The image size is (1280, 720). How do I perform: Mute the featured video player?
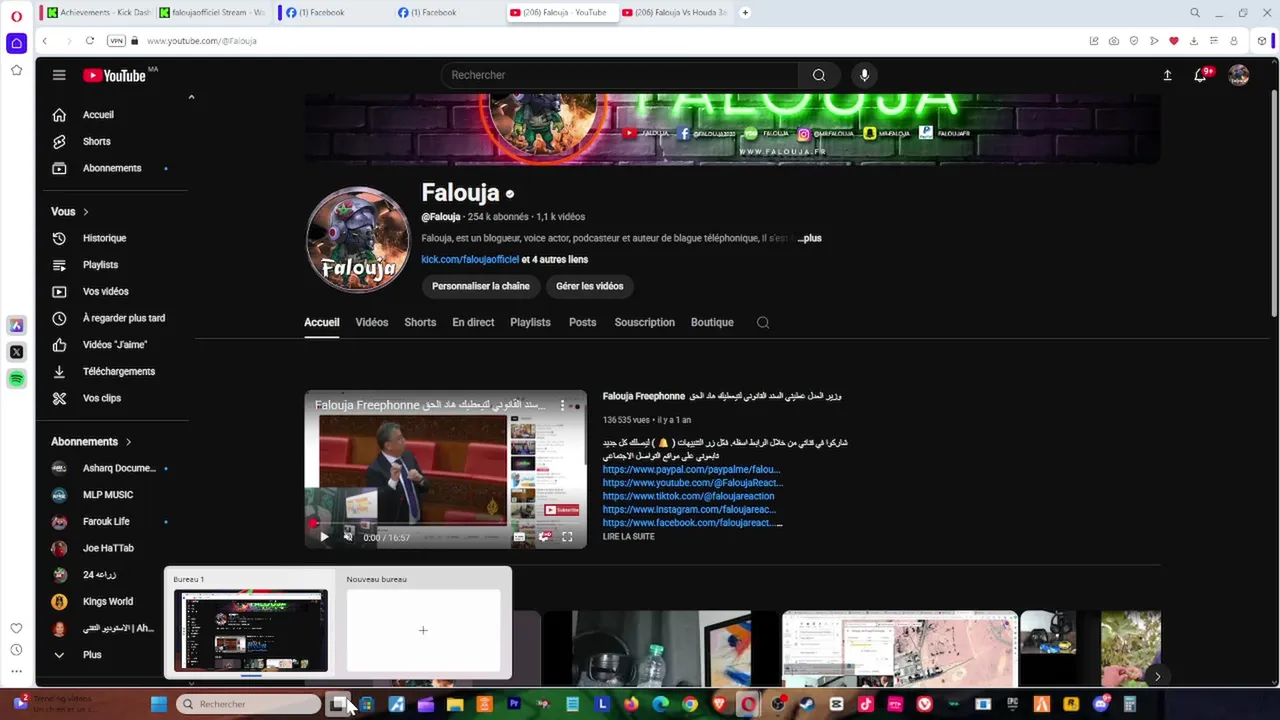pyautogui.click(x=348, y=537)
